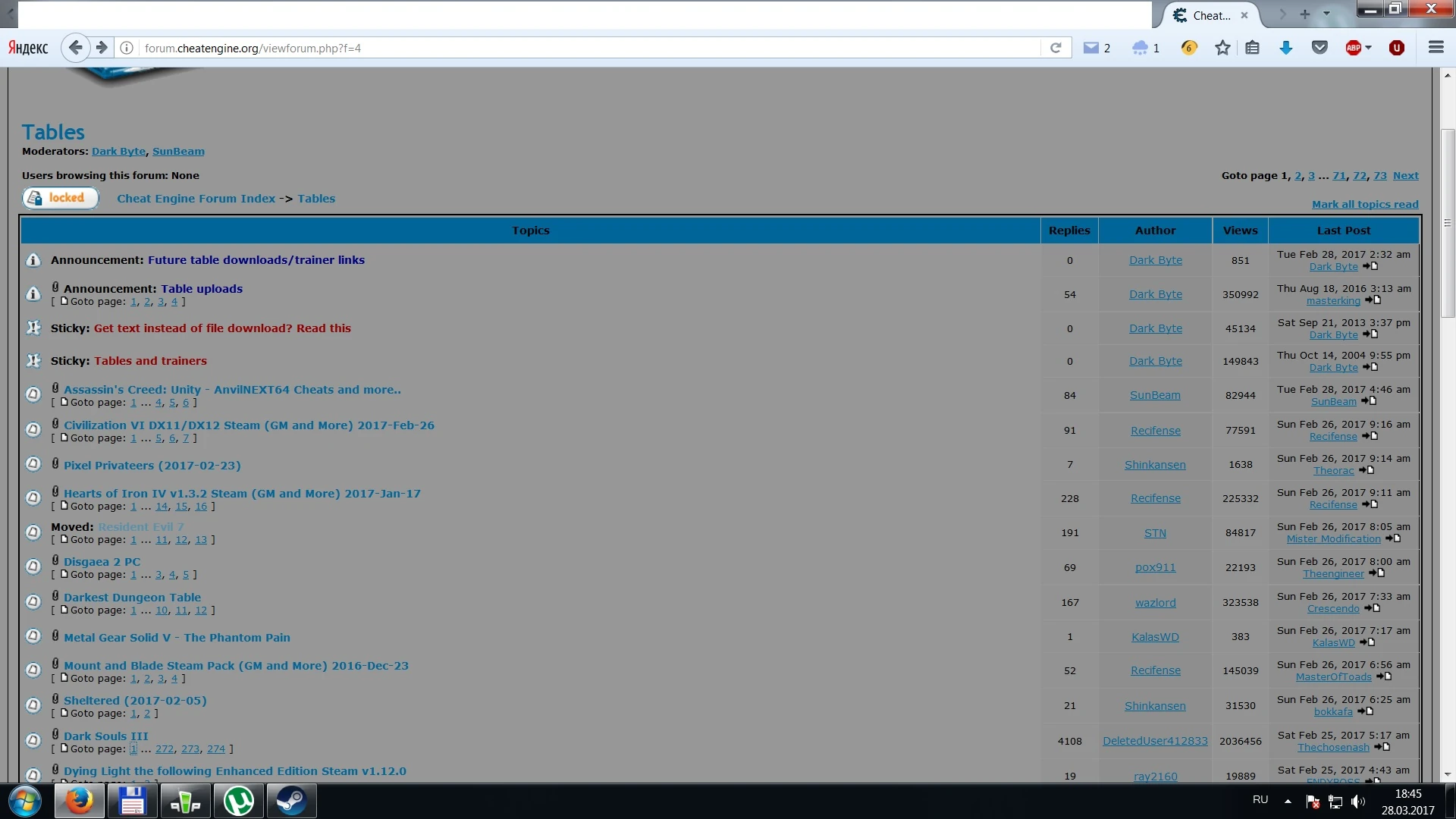1456x819 pixels.
Task: Open the bookmarks list icon
Action: (x=1252, y=48)
